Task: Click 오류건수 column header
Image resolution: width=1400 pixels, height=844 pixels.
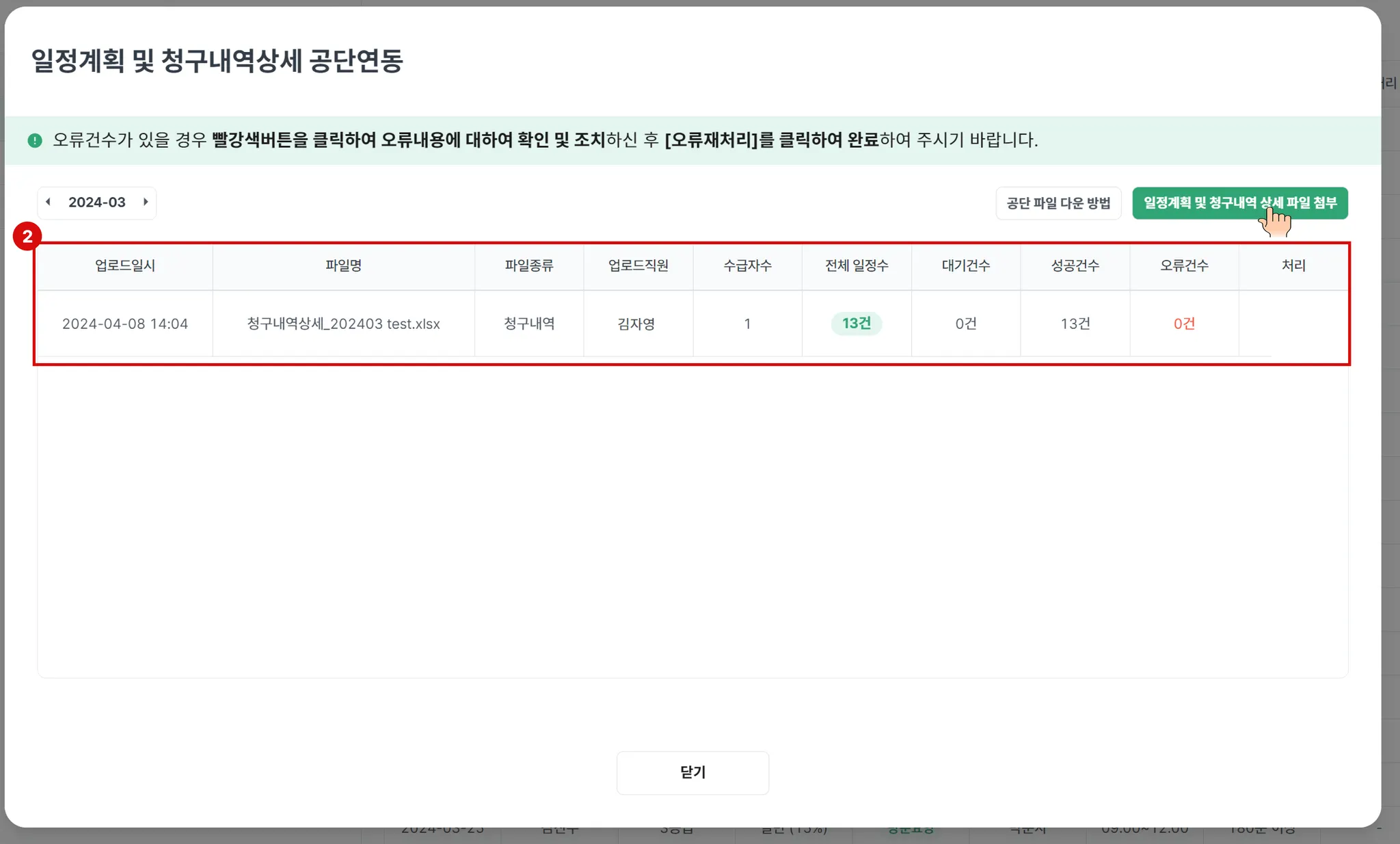Action: [x=1183, y=265]
